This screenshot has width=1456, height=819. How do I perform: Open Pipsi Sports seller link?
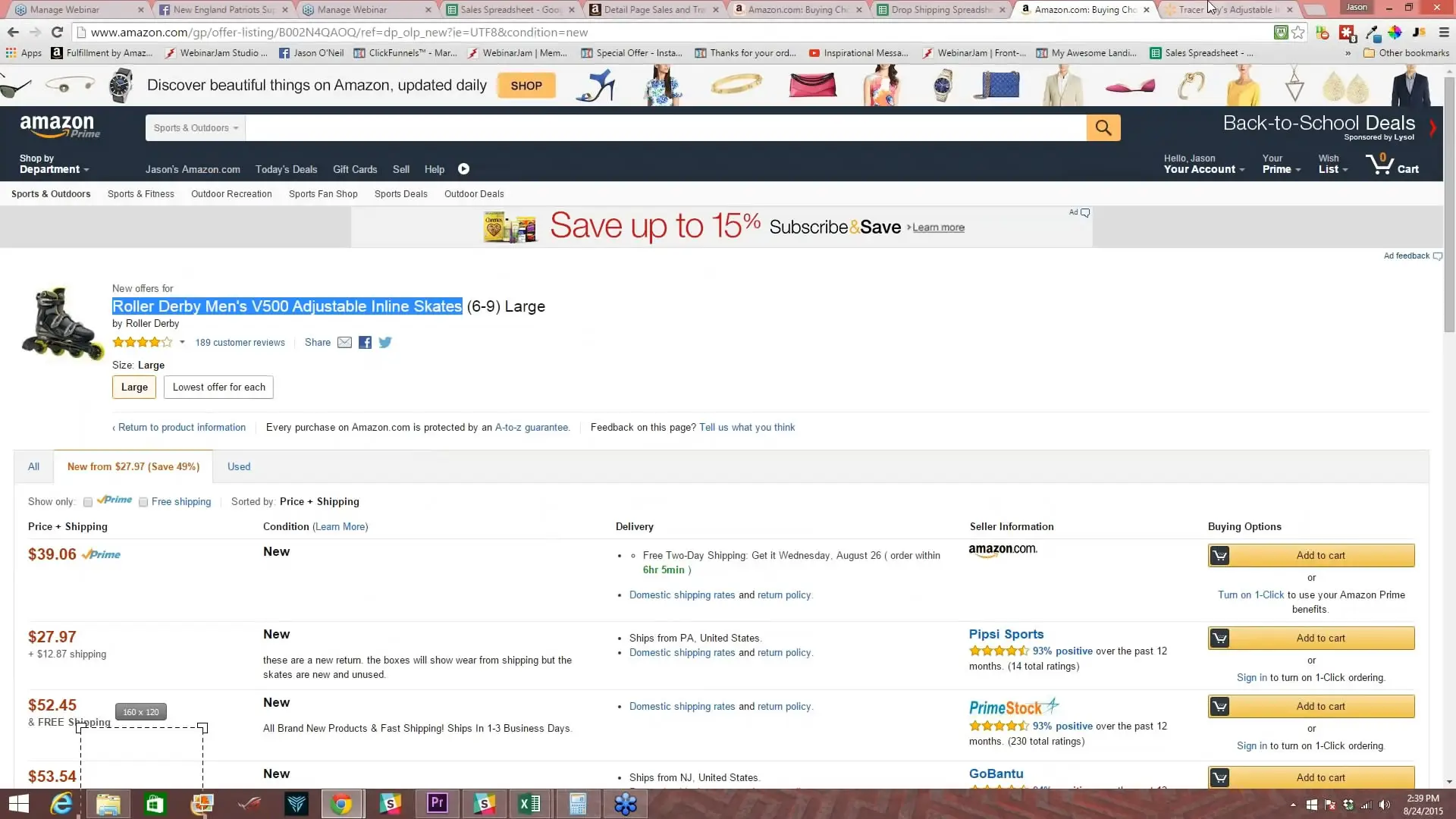1006,635
